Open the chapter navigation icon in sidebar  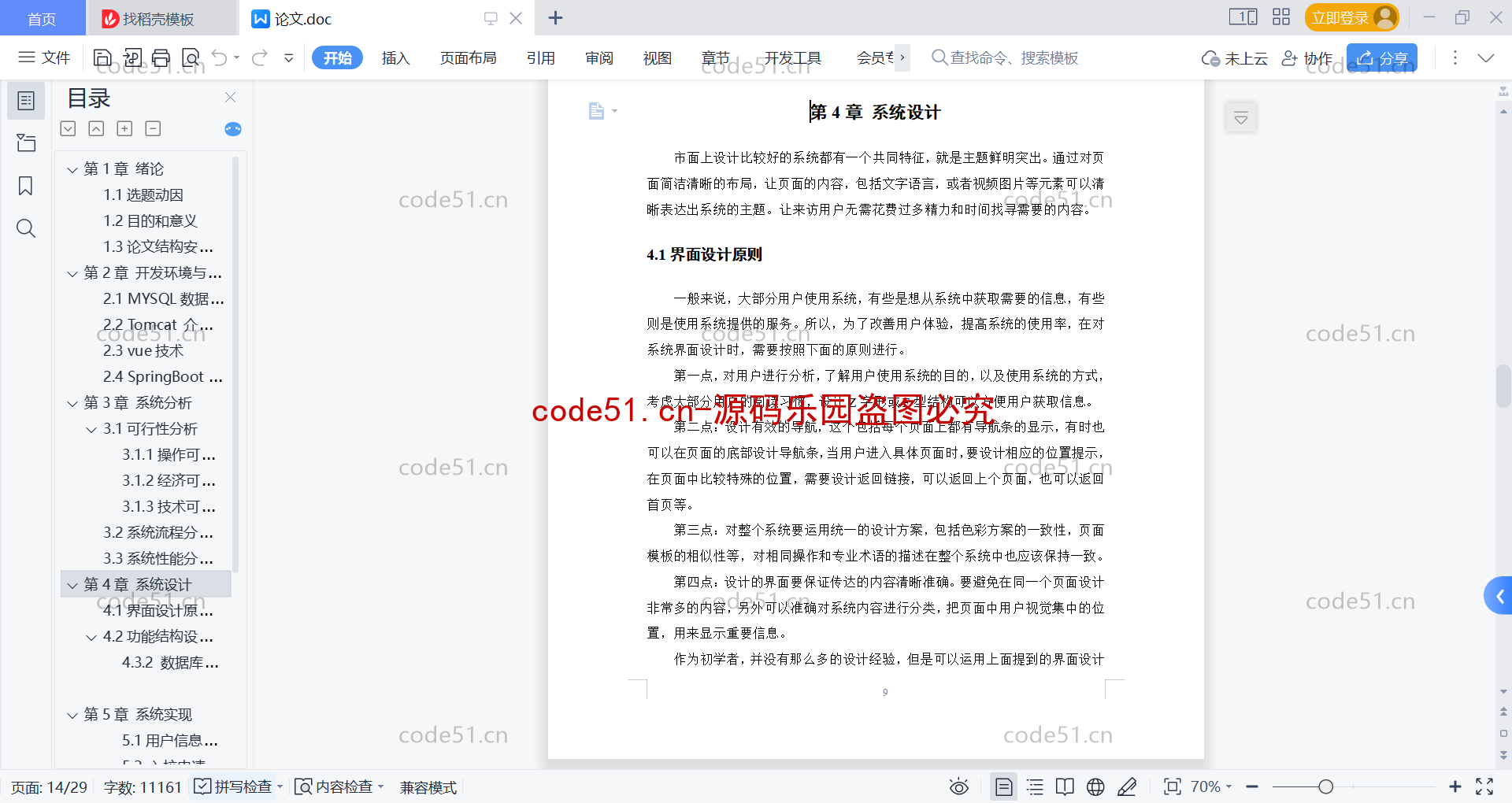click(26, 143)
